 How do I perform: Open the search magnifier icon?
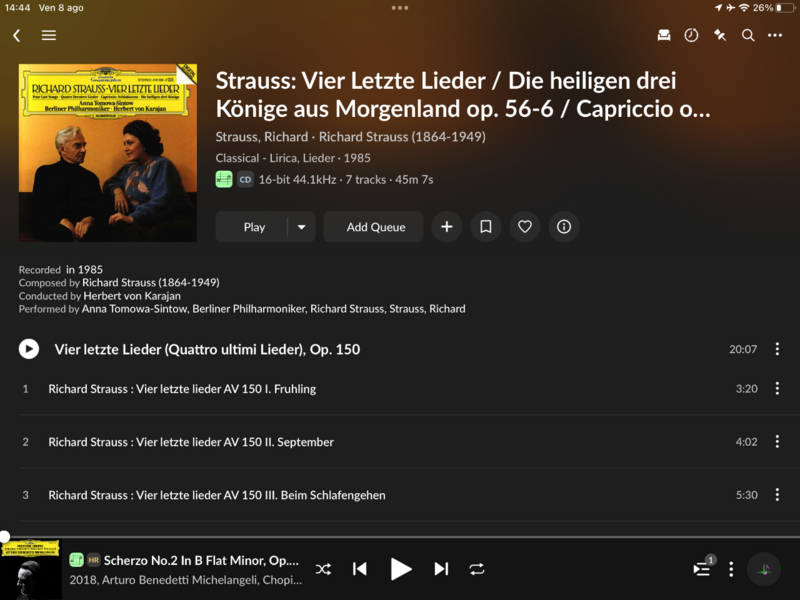click(748, 35)
